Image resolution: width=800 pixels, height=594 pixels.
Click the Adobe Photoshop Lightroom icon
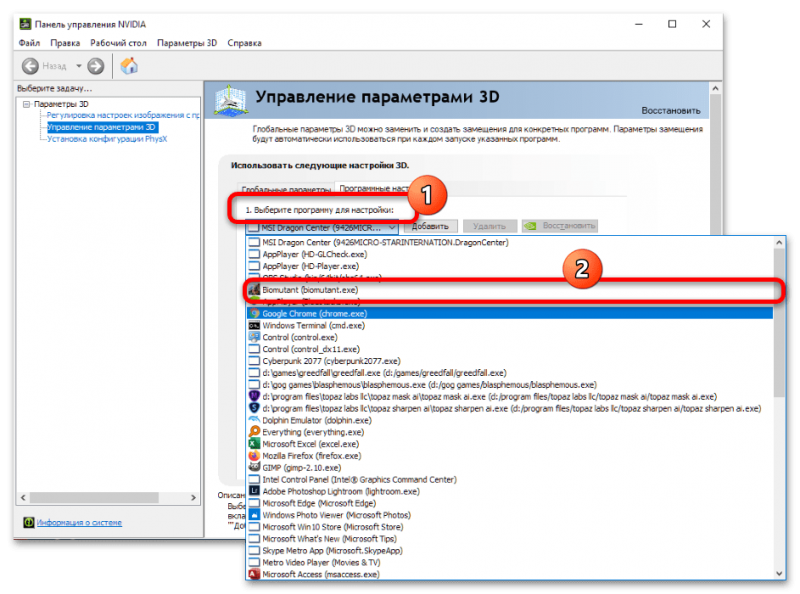(254, 491)
